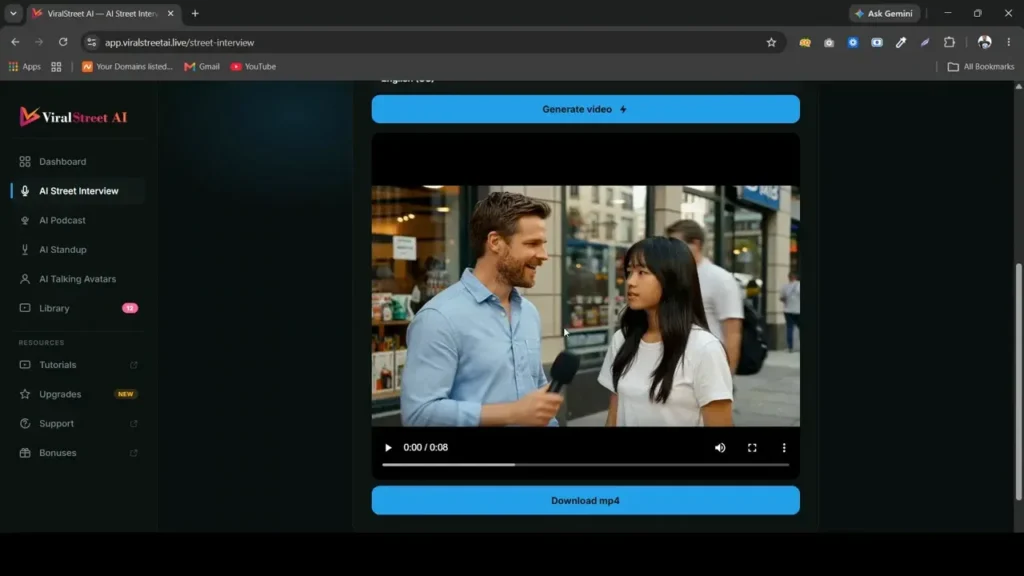Click the eyedropper extension icon

pos(901,42)
